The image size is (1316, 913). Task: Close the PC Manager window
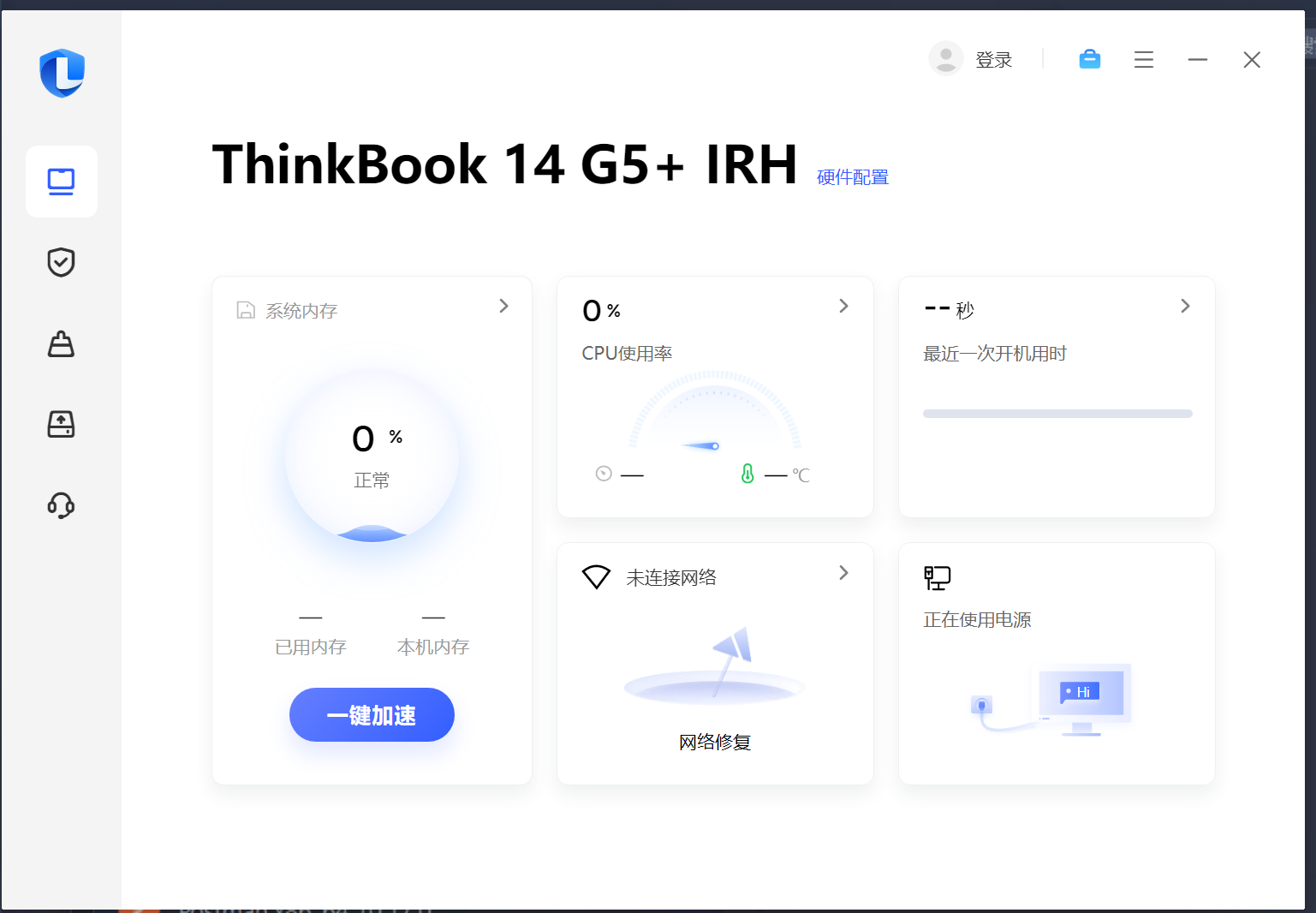1252,60
